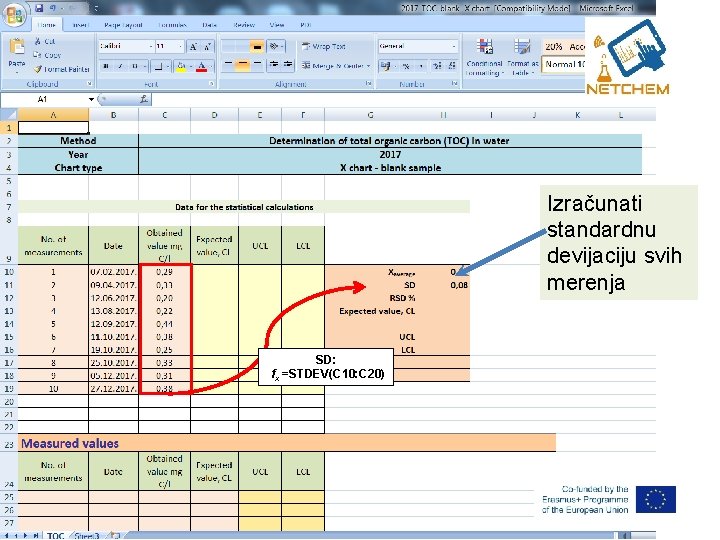Increase font size
This screenshot has height=540, width=720.
point(194,46)
